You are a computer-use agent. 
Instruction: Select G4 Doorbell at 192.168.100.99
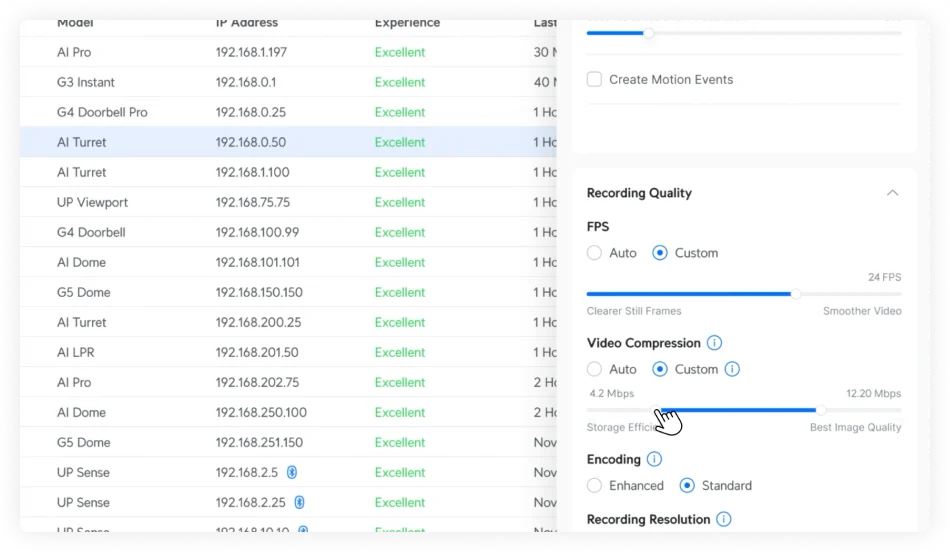coord(288,232)
